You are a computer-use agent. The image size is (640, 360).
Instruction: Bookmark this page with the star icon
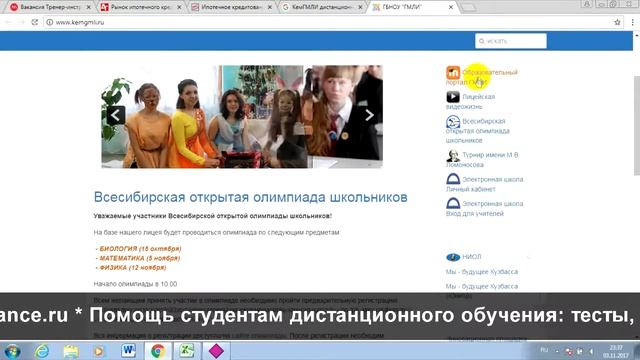617,22
